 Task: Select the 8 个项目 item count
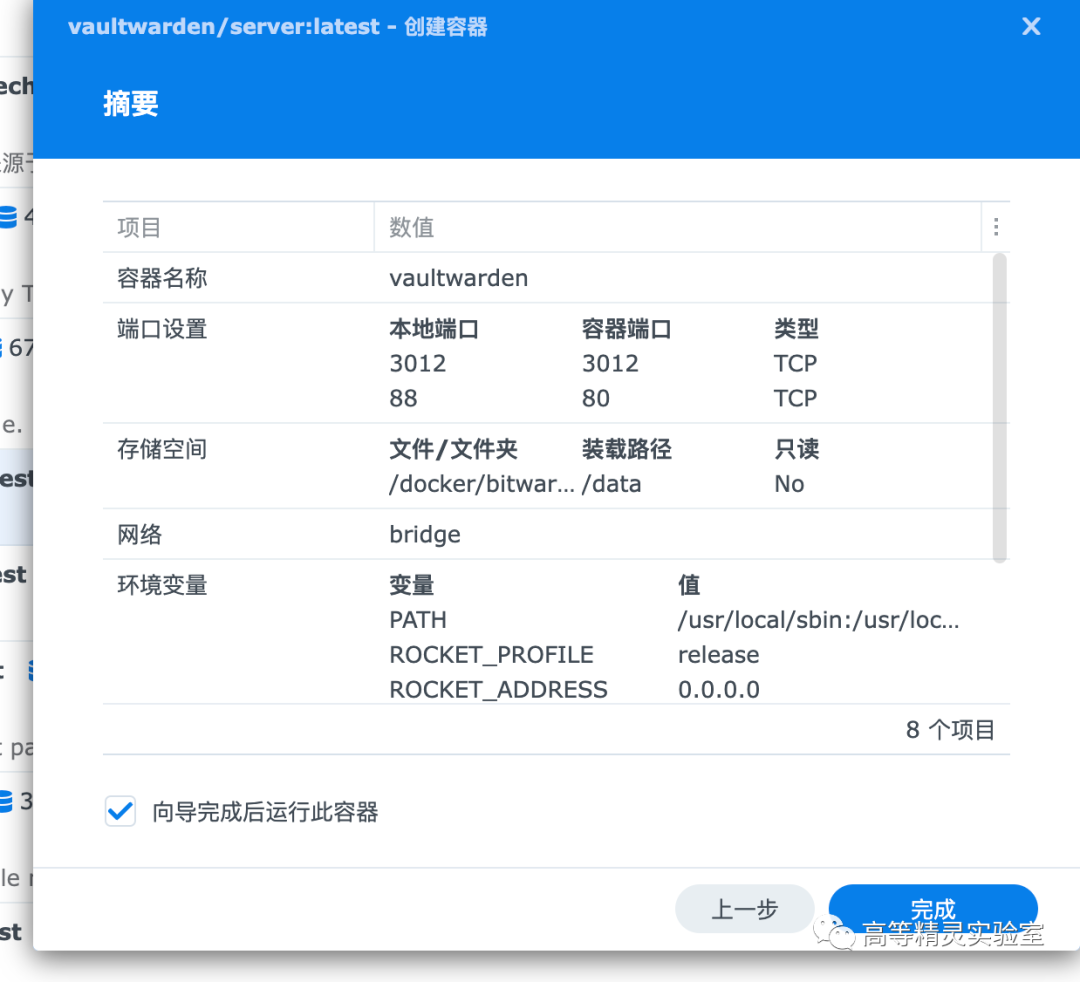[x=950, y=730]
